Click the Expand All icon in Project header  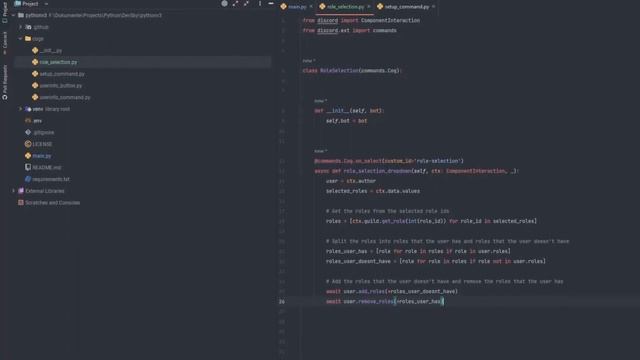tap(236, 4)
